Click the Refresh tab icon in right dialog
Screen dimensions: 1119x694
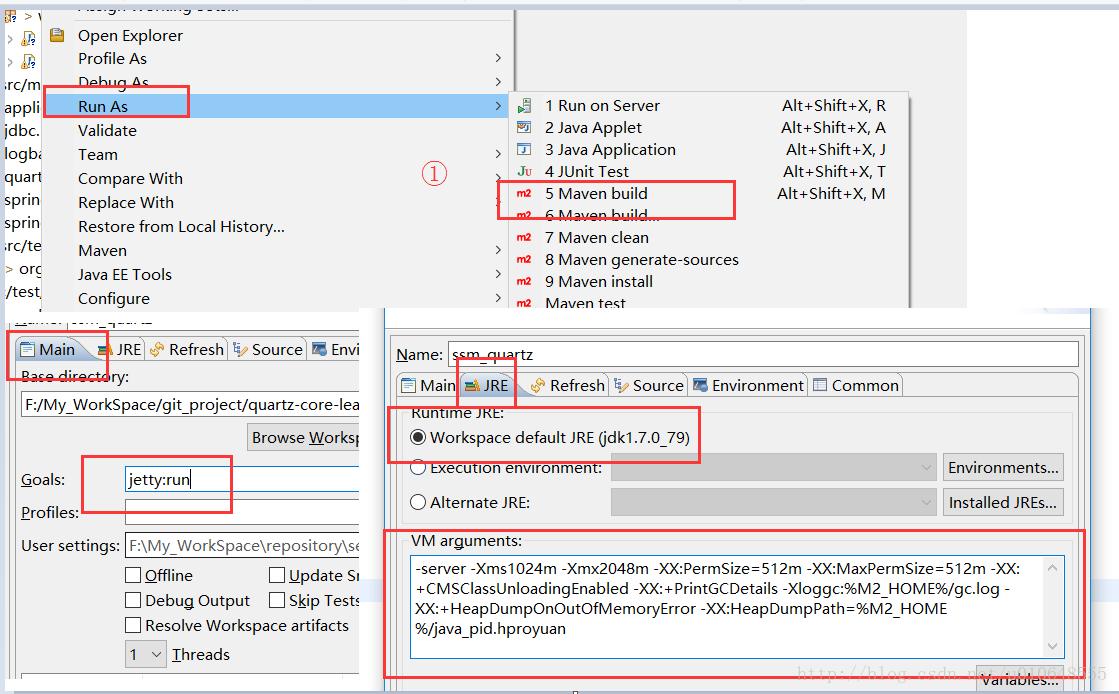(x=538, y=386)
